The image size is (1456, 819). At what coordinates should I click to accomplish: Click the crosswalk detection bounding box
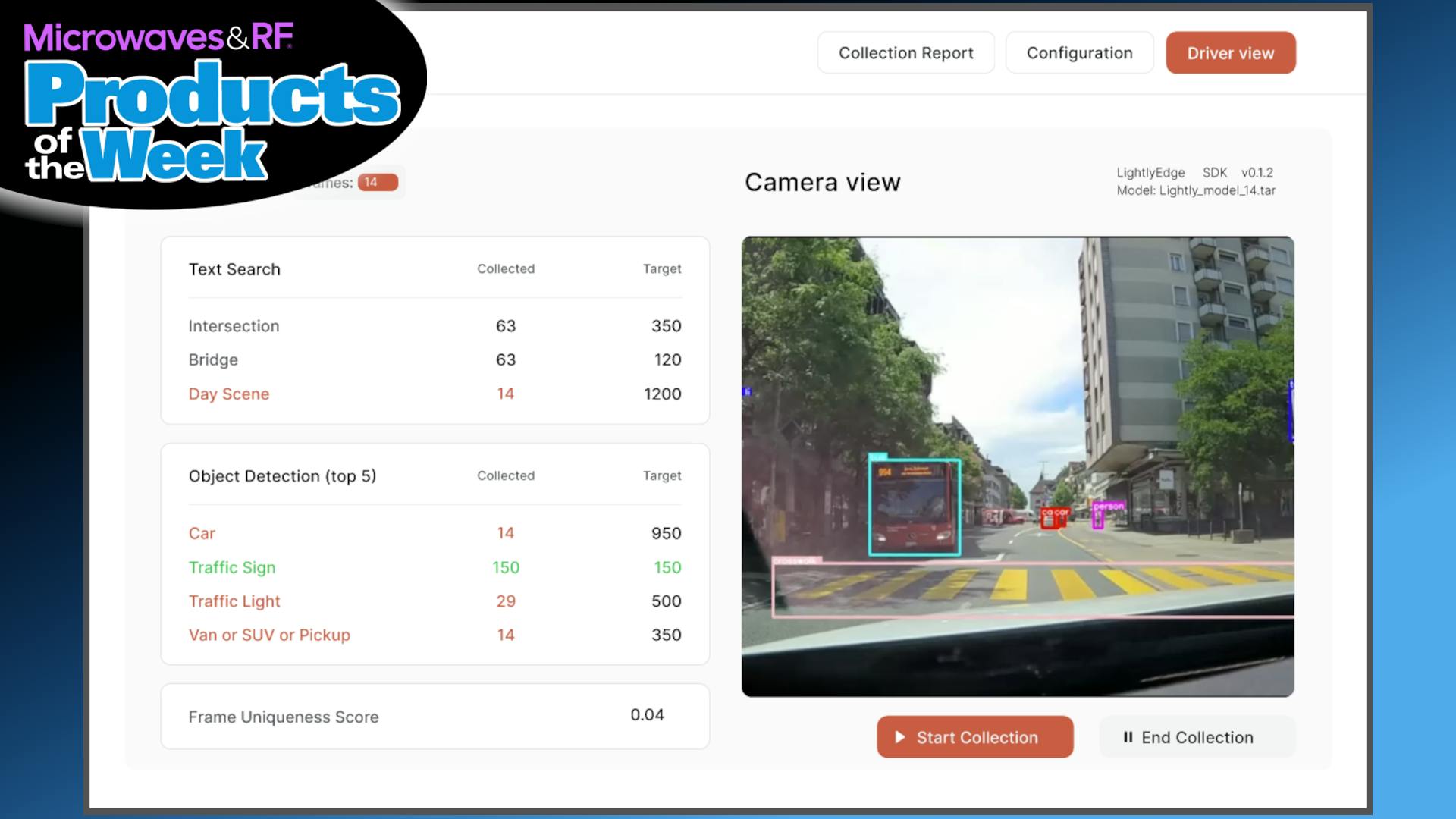[x=1031, y=590]
